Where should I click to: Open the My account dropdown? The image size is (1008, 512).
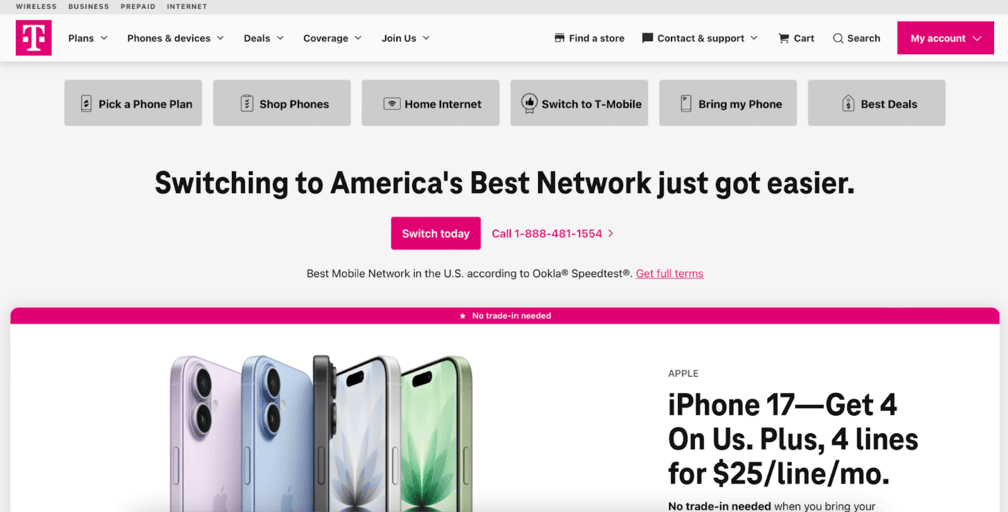coord(946,38)
